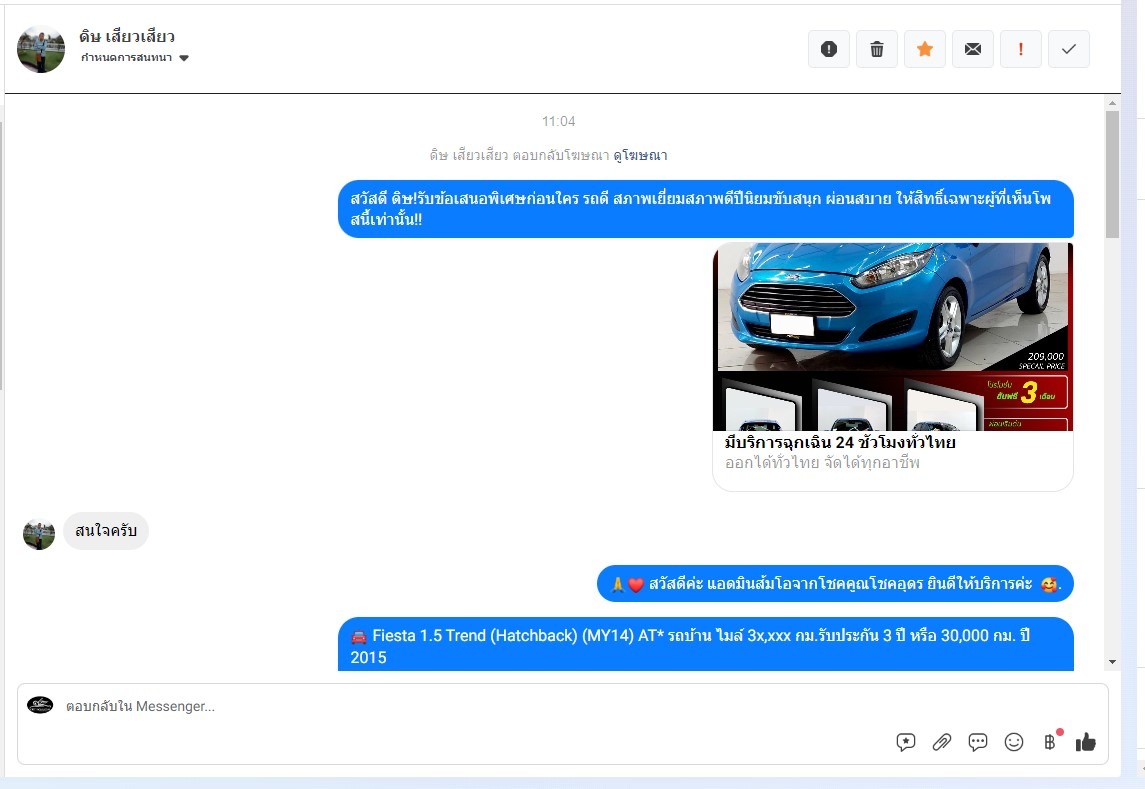Screen dimensions: 1145x789
Task: Select the customer message สนใจครับ
Action: coord(106,531)
